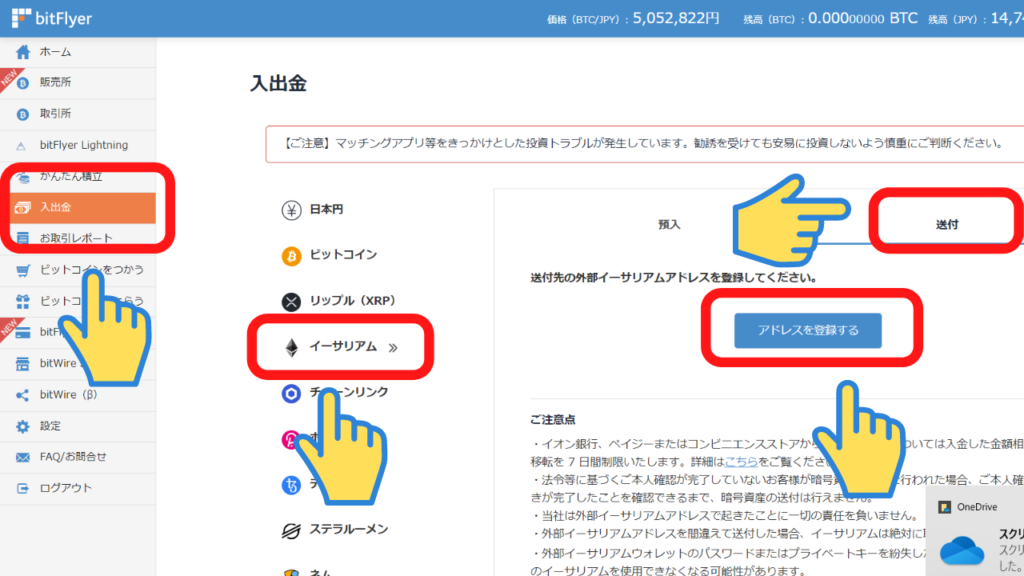Switch to the 送付 send tab
This screenshot has height=576, width=1024.
point(946,224)
